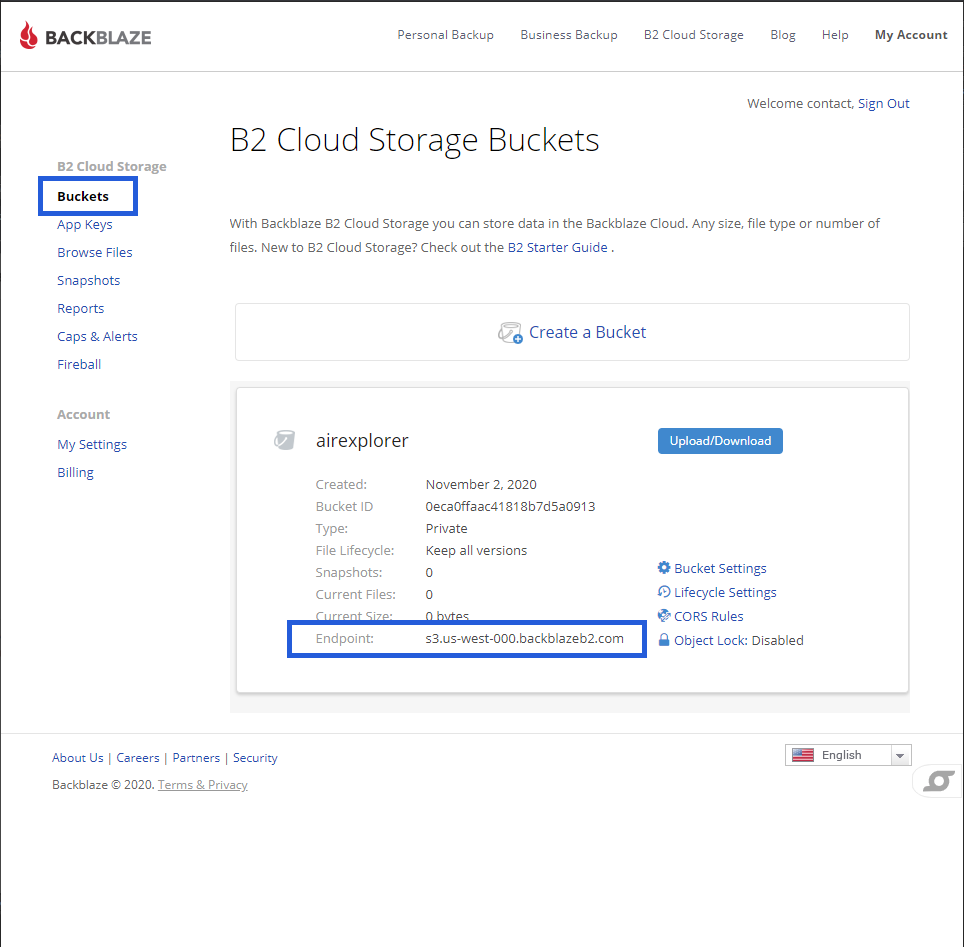This screenshot has width=964, height=947.
Task: Open Business Backup in top navigation
Action: tap(569, 35)
